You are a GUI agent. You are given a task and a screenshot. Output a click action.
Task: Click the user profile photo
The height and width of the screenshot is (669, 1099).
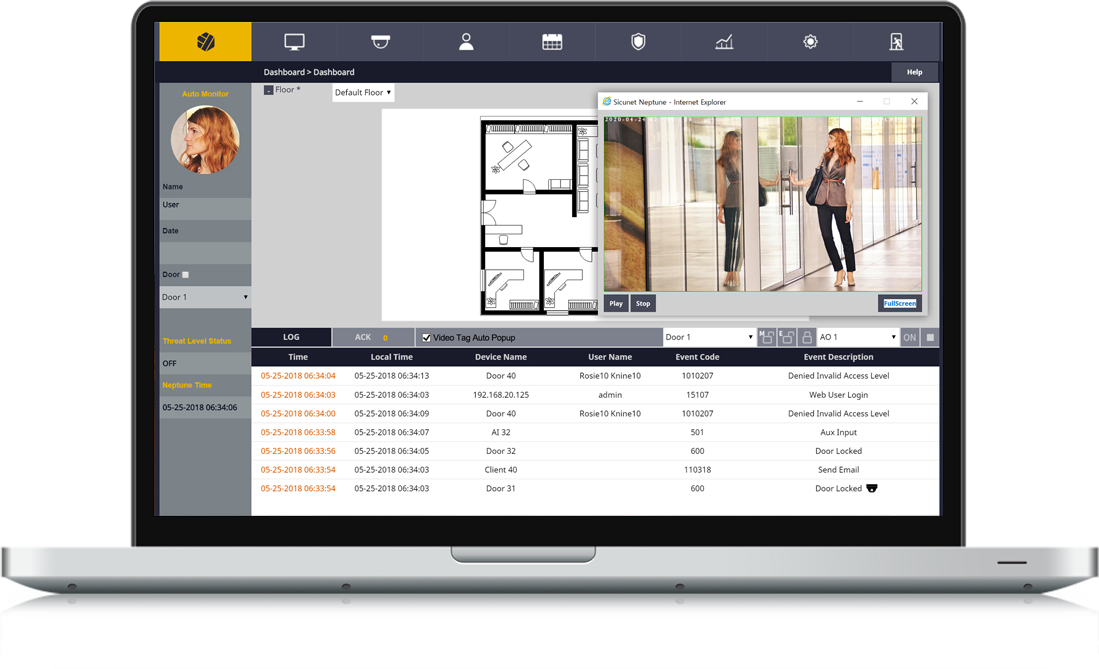(x=205, y=140)
